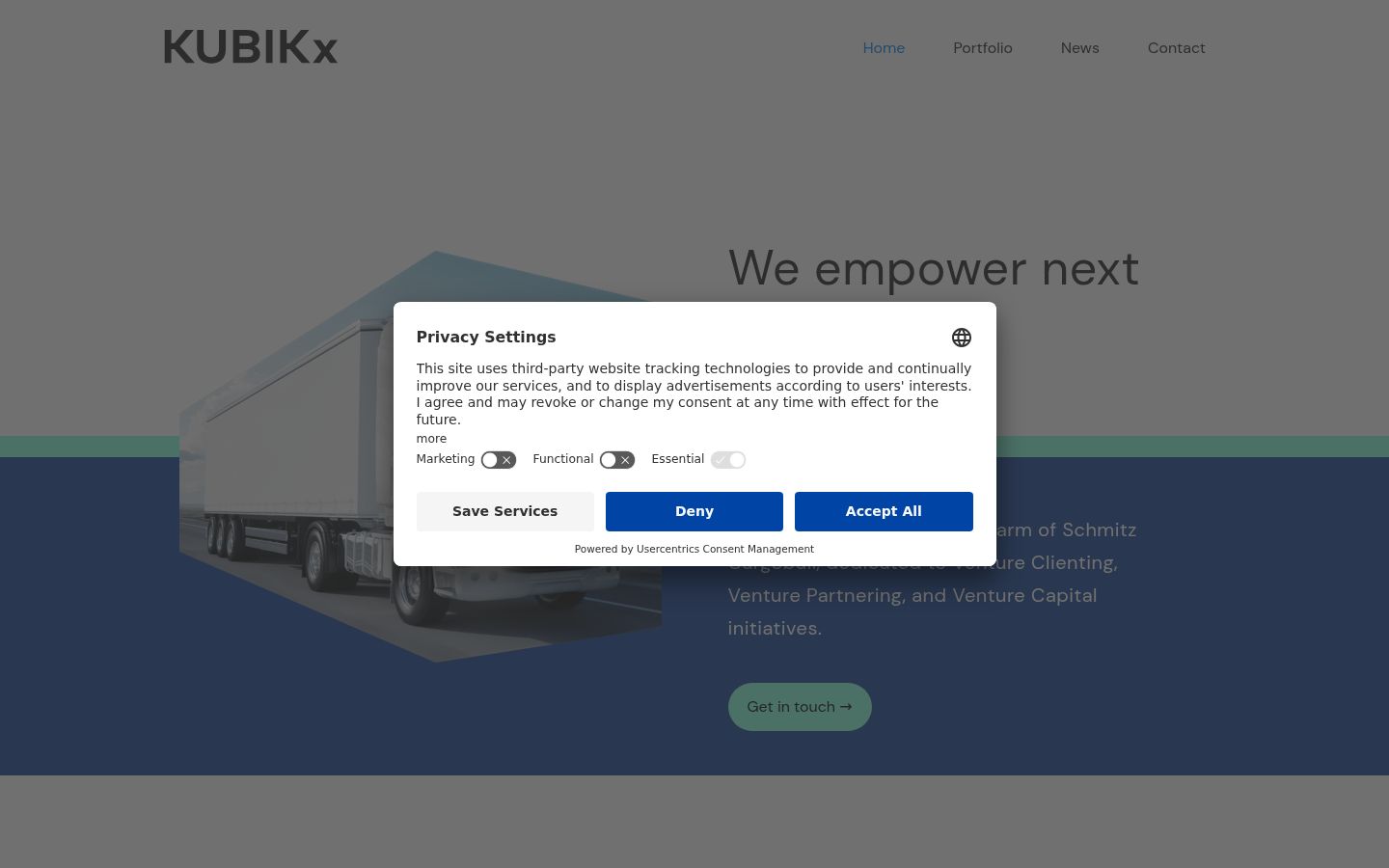This screenshot has height=868, width=1389.
Task: Expand the 'more' privacy text
Action: (431, 439)
